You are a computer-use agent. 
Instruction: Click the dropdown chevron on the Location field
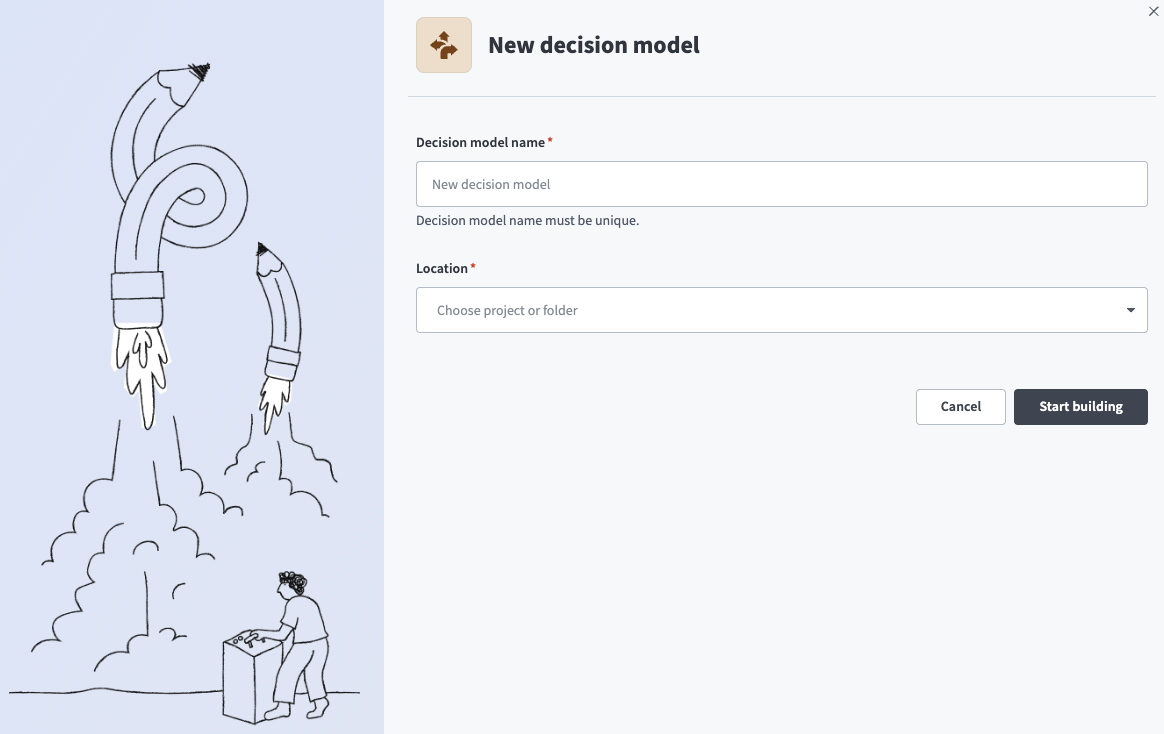(x=1133, y=310)
